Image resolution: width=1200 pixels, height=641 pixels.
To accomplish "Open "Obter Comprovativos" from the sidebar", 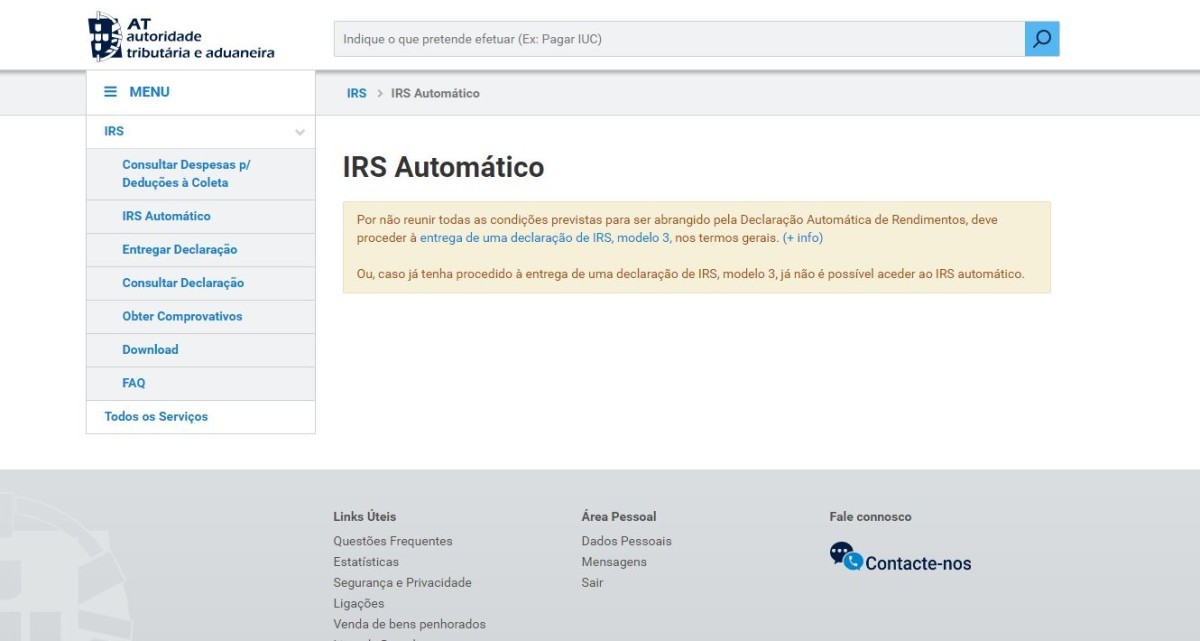I will click(180, 316).
